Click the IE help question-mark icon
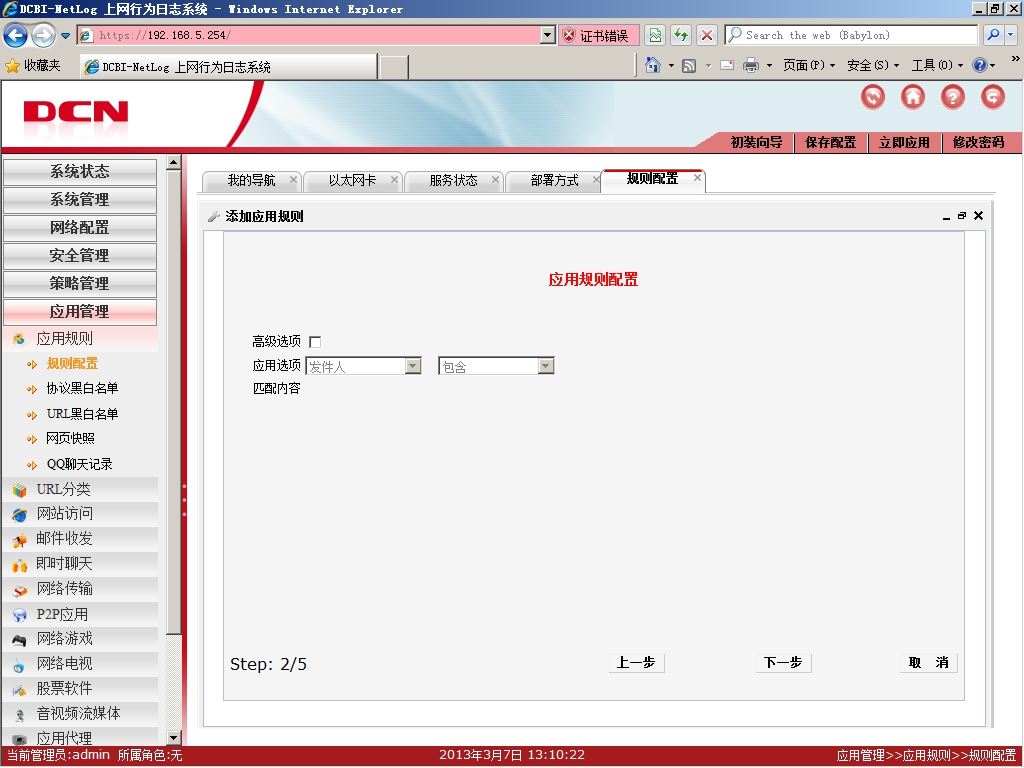 coord(980,65)
